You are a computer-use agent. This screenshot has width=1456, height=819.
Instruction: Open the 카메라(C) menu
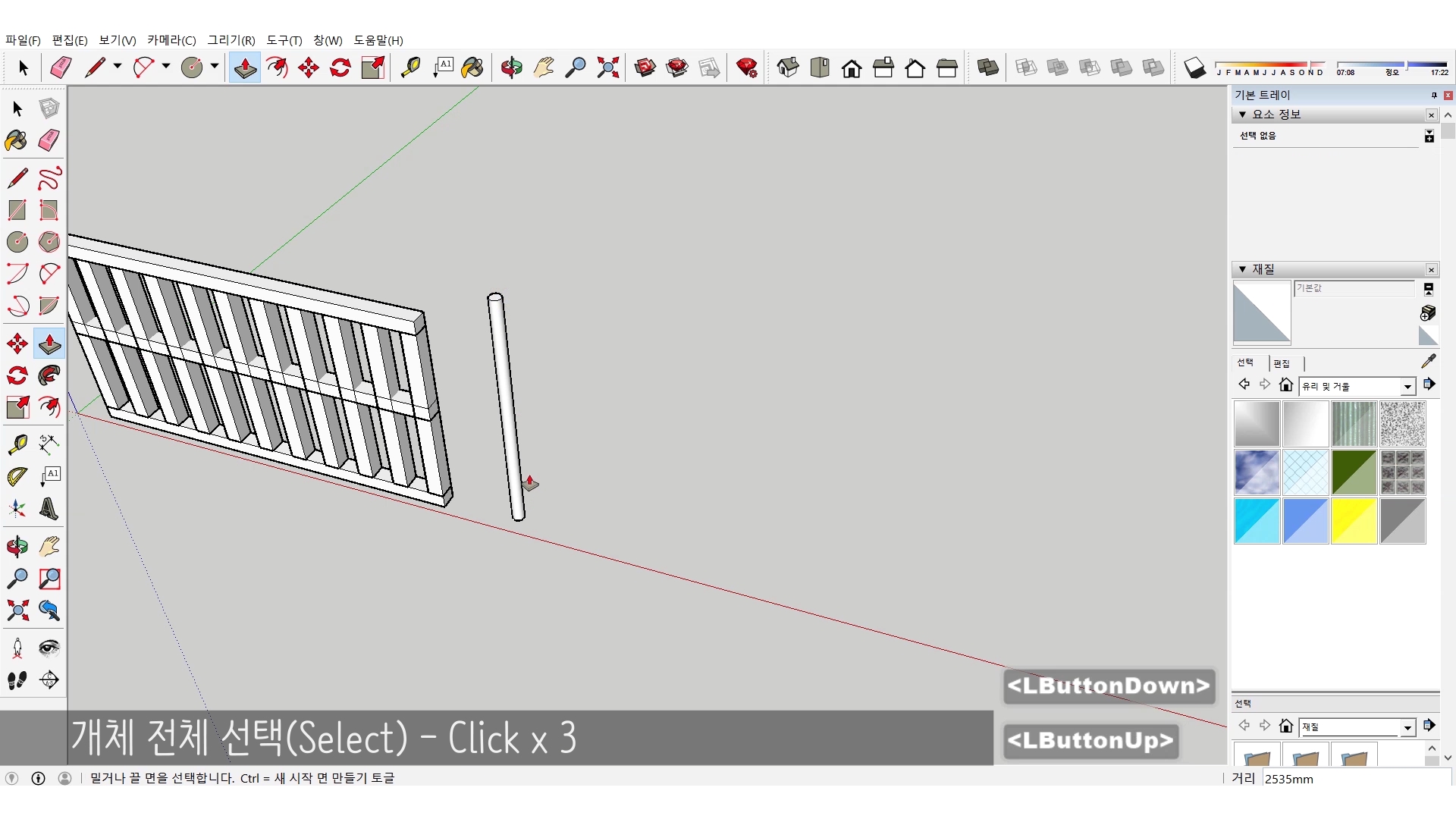click(x=171, y=40)
